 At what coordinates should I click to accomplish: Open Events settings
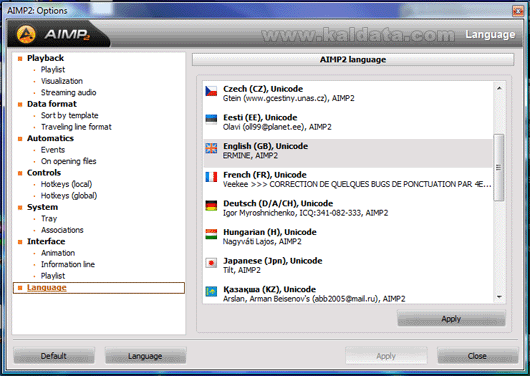point(53,150)
